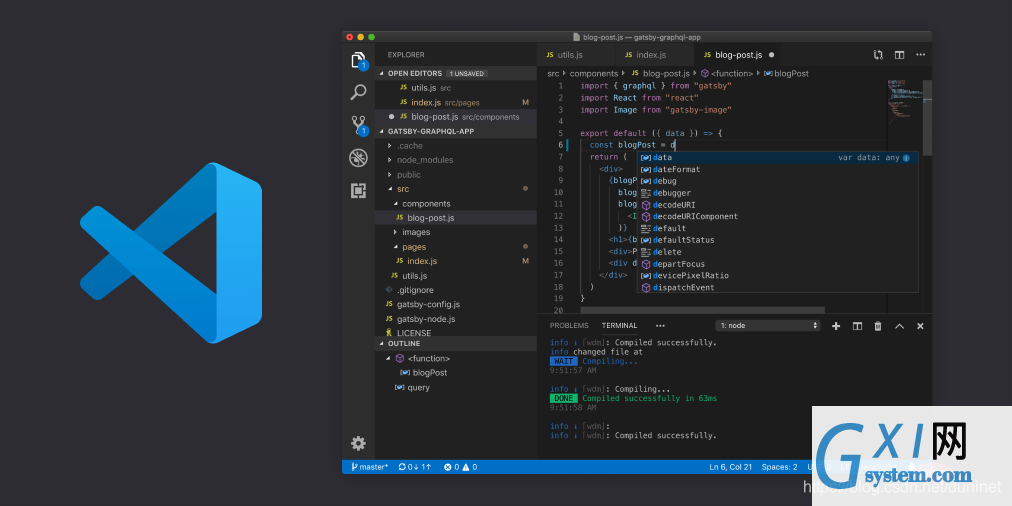The width and height of the screenshot is (1012, 506).
Task: Click the editor horizontal scrollbar
Action: click(x=702, y=310)
